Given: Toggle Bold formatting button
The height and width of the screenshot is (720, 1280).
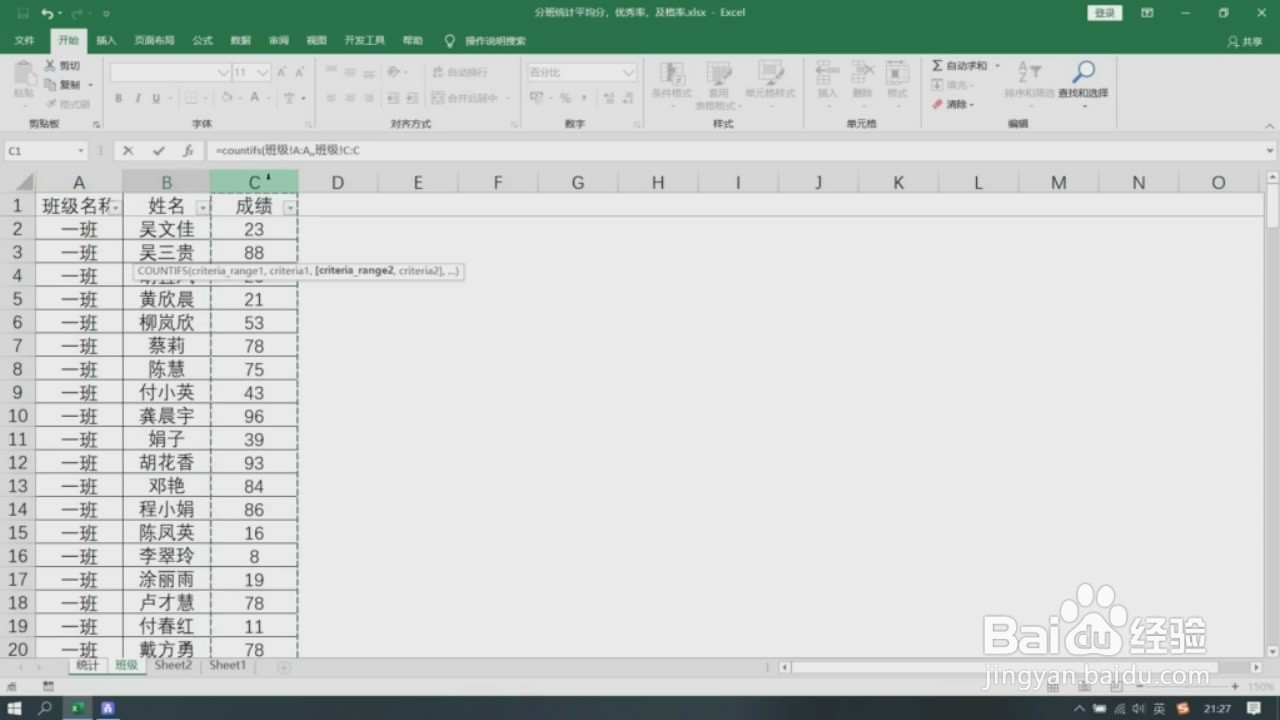Looking at the screenshot, I should (x=118, y=98).
